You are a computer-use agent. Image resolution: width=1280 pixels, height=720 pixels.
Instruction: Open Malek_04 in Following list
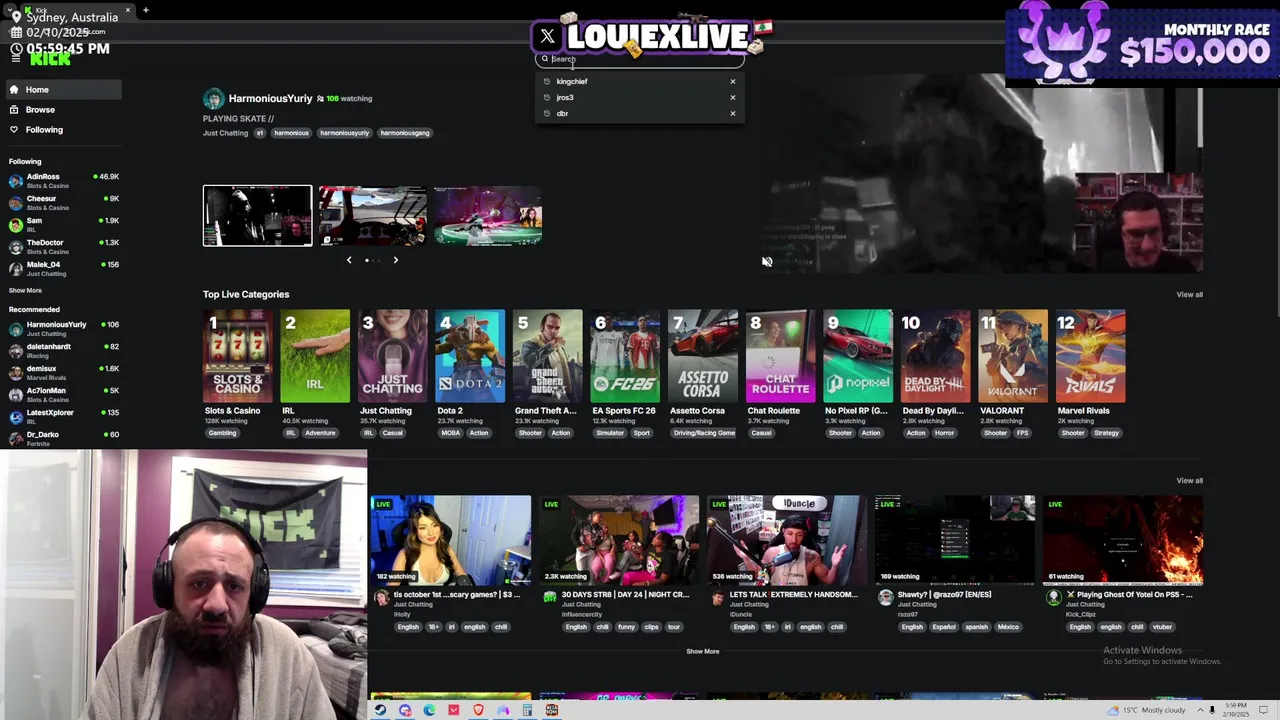click(x=62, y=269)
